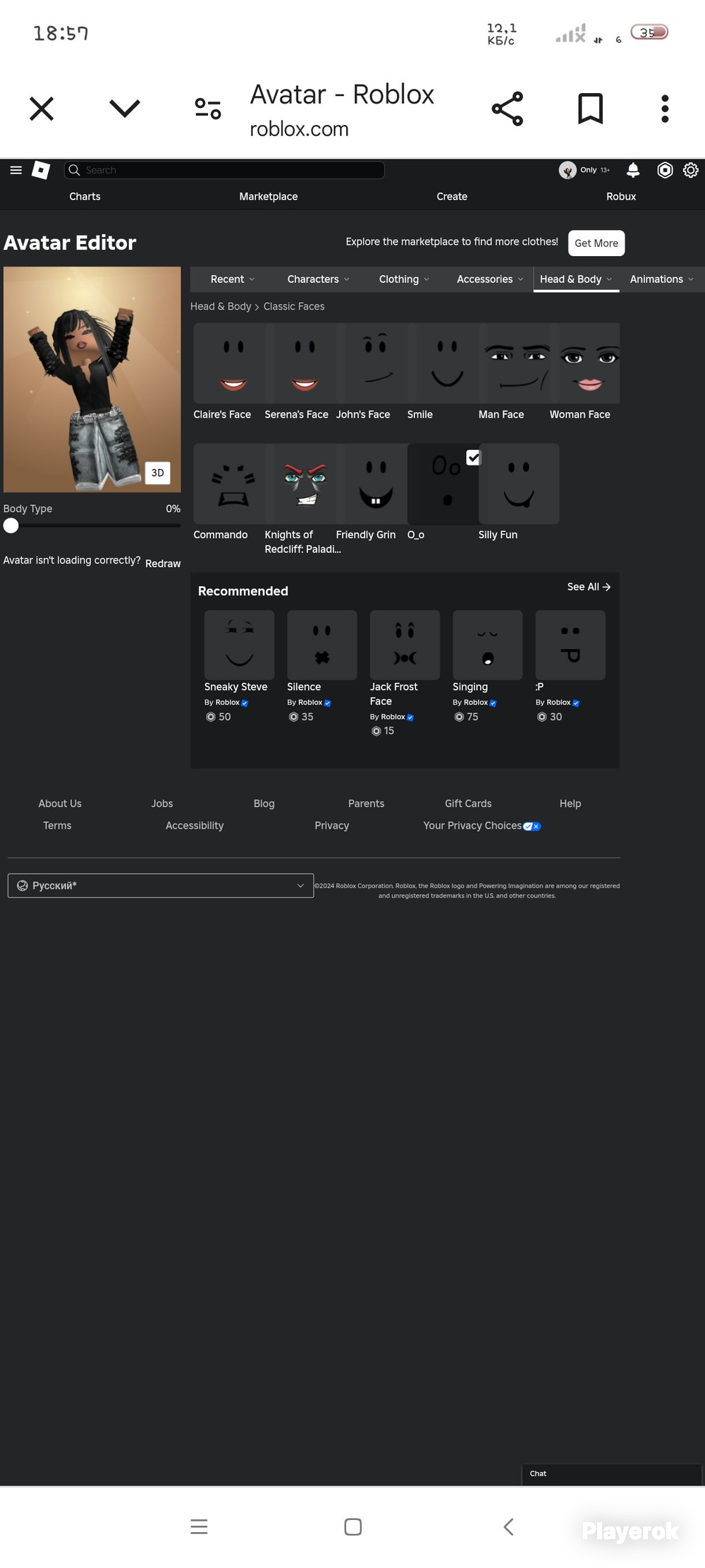Close the browser tab with X icon

click(x=42, y=109)
